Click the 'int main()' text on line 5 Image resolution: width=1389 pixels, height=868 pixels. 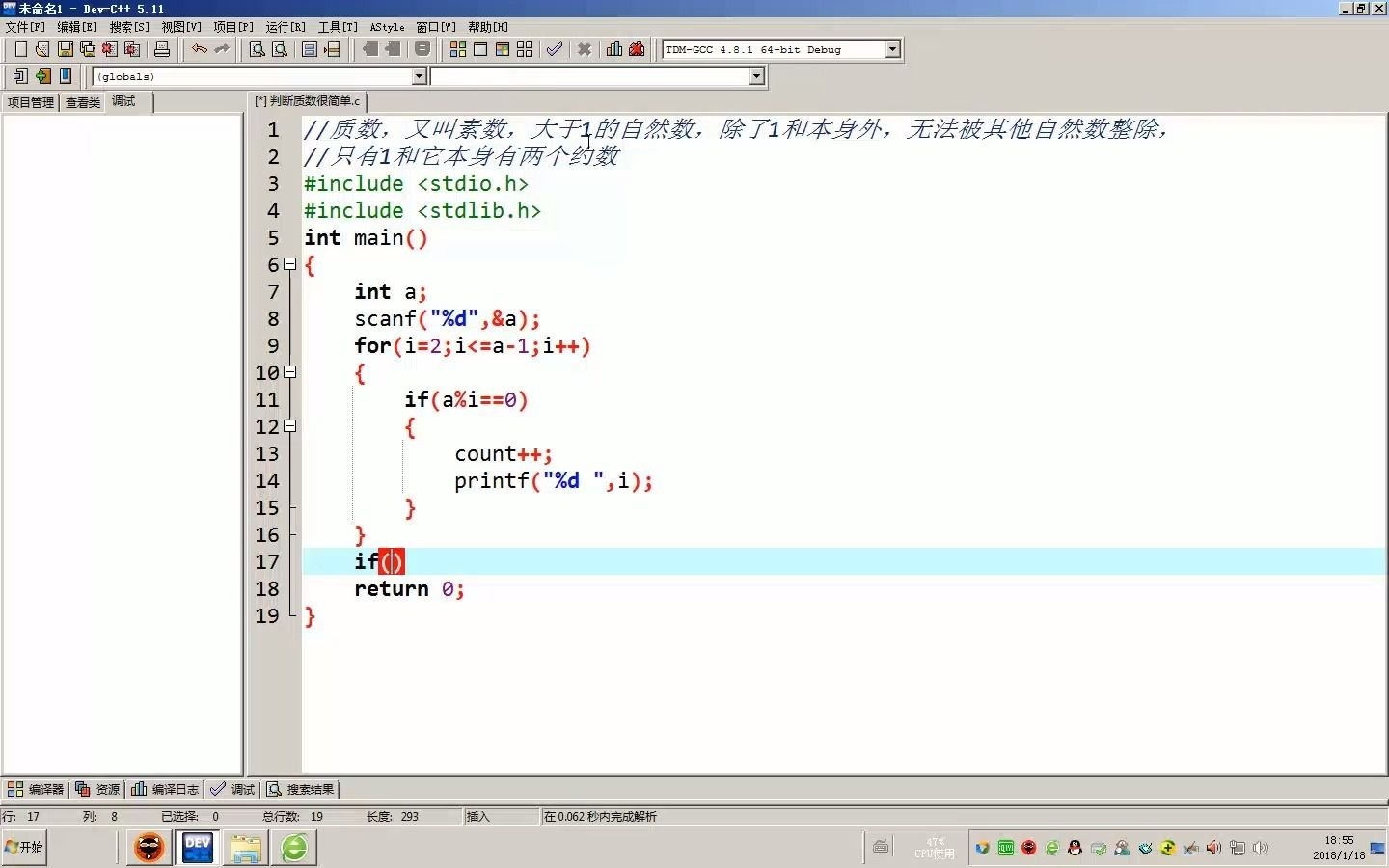click(366, 237)
